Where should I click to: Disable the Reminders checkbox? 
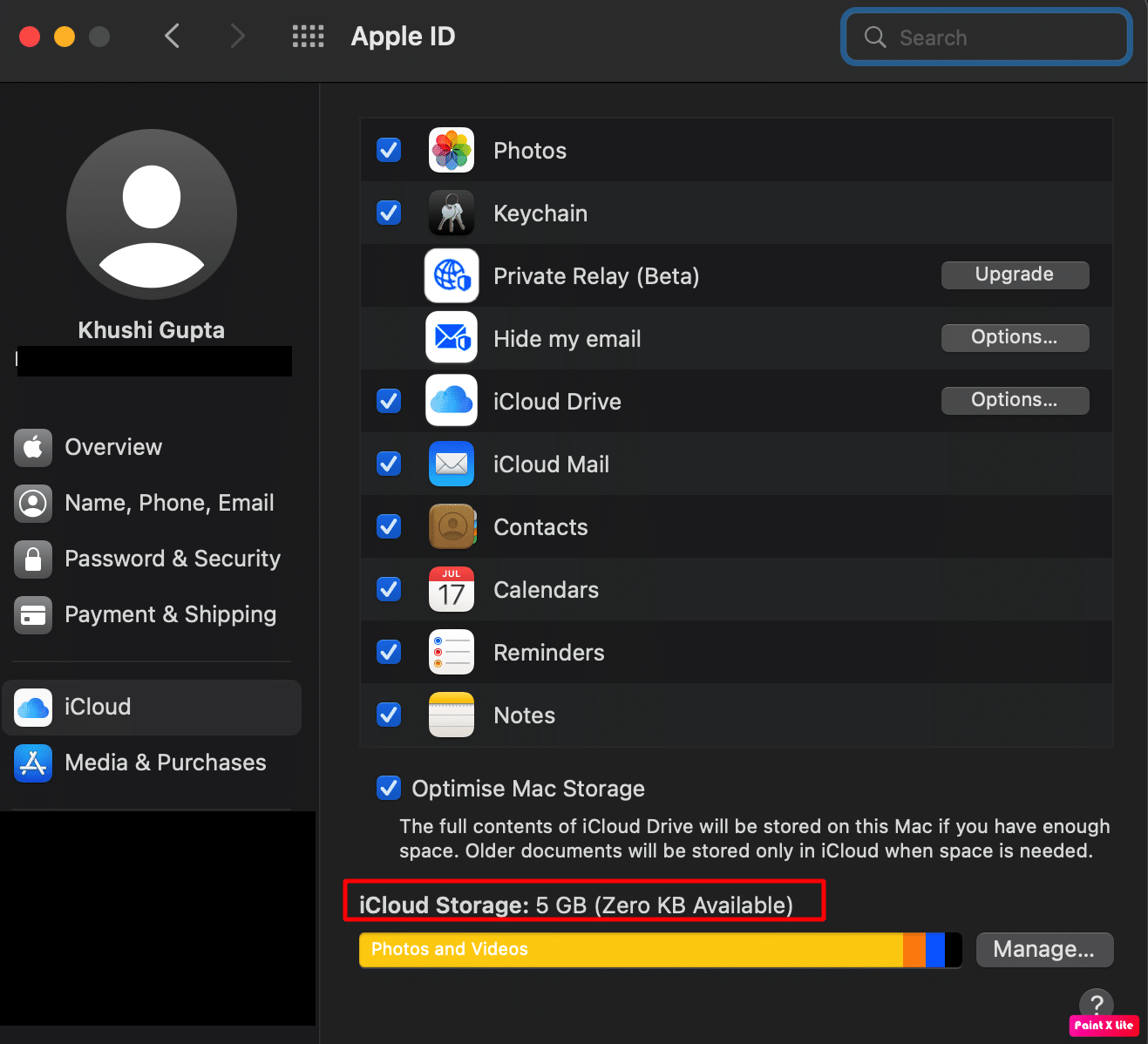389,652
